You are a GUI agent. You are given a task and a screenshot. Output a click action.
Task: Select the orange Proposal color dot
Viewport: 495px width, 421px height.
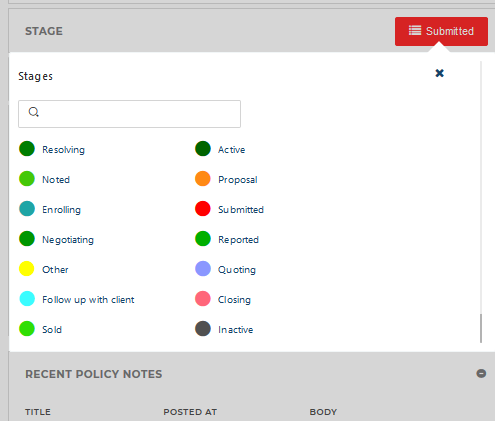[x=203, y=179]
